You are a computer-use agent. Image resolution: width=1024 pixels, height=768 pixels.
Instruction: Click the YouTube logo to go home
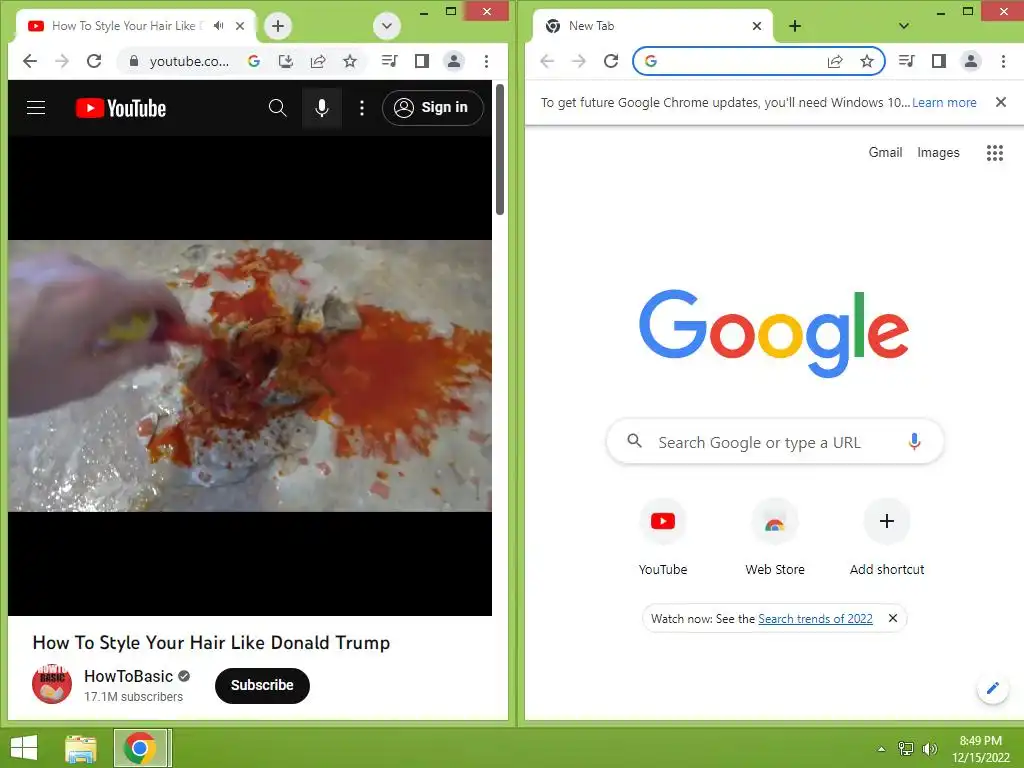click(121, 108)
